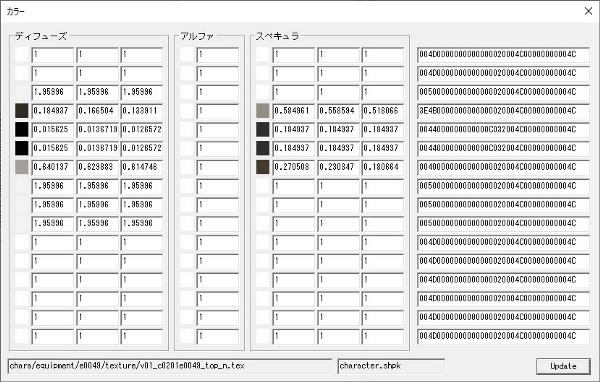Close the カラー dialog window
The width and height of the screenshot is (600, 382).
point(588,11)
